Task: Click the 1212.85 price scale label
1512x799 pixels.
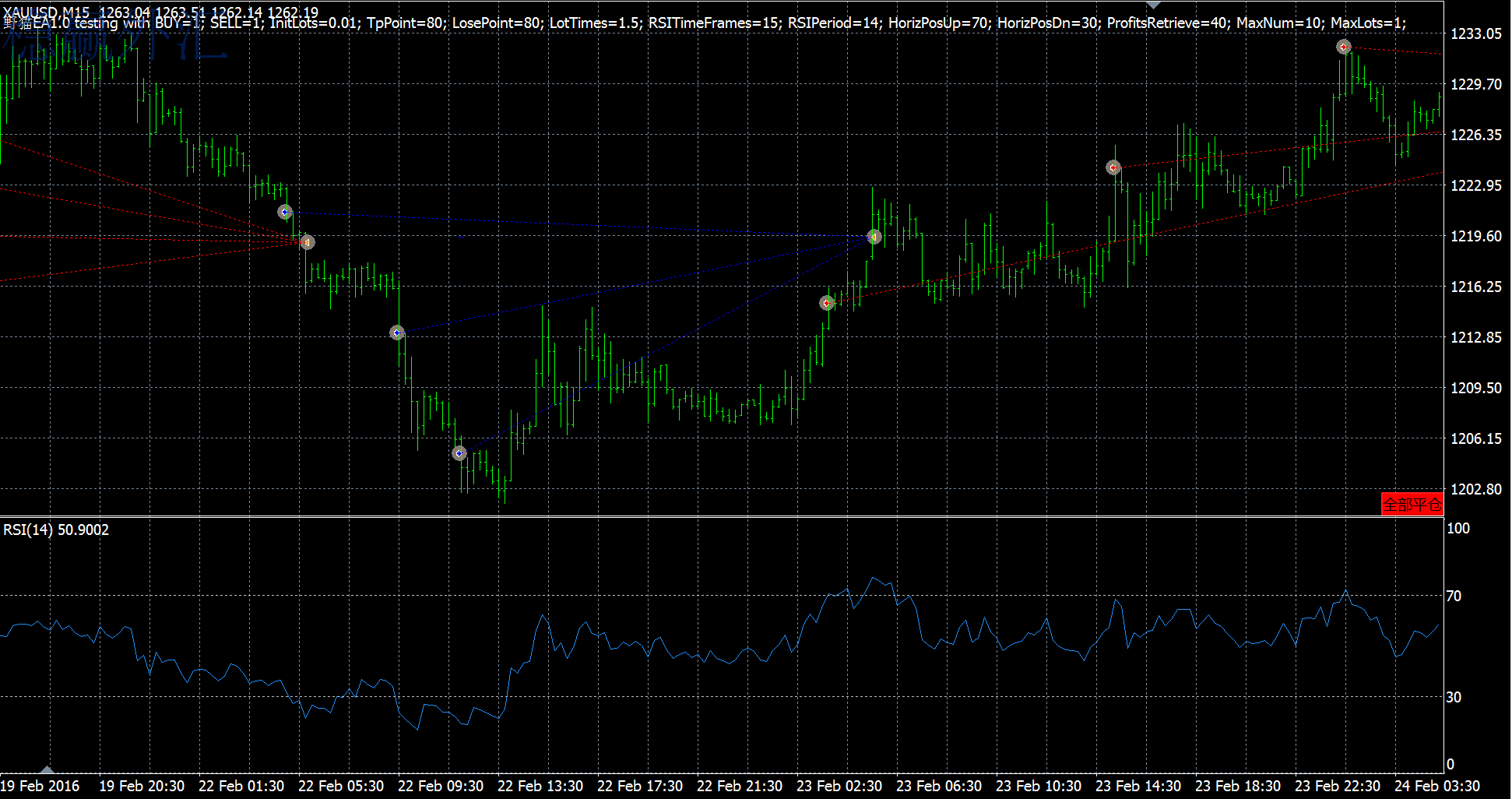Action: click(1476, 337)
